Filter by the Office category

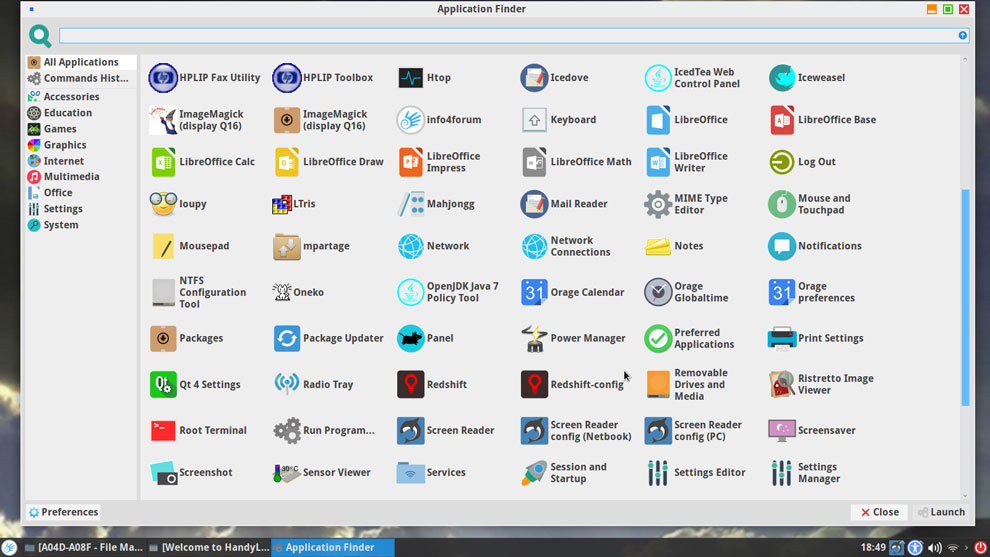81,193
